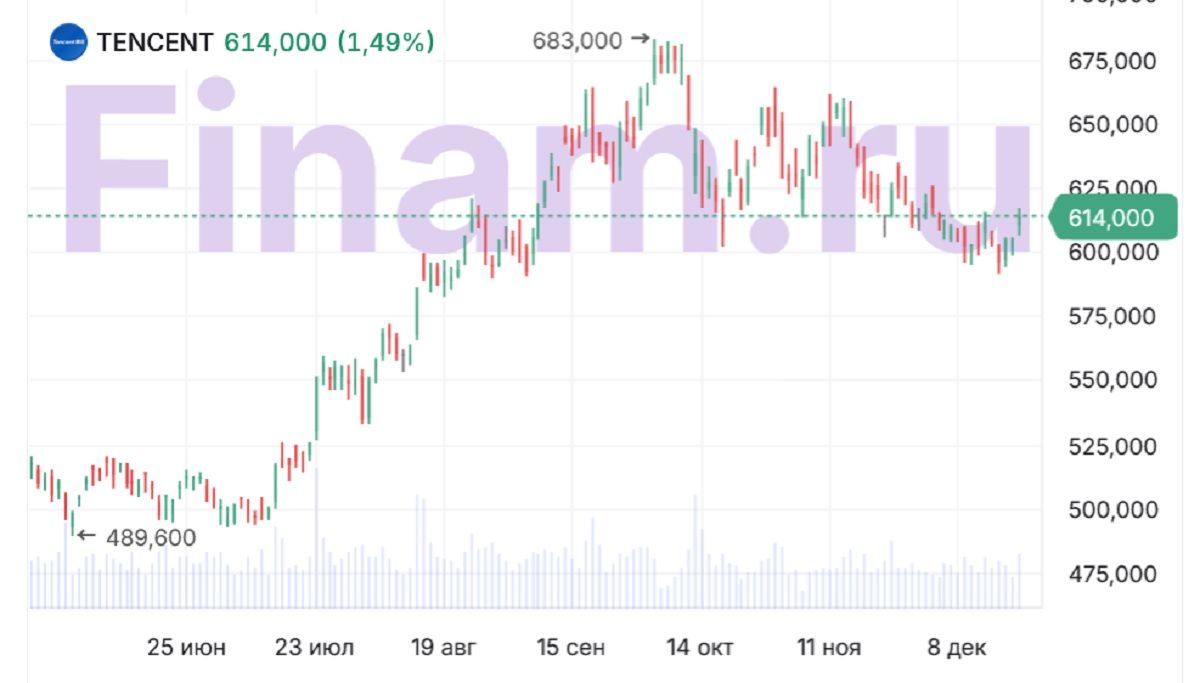The width and height of the screenshot is (1200, 683).
Task: Click the arrow beside the 489,600 low label
Action: [x=86, y=537]
